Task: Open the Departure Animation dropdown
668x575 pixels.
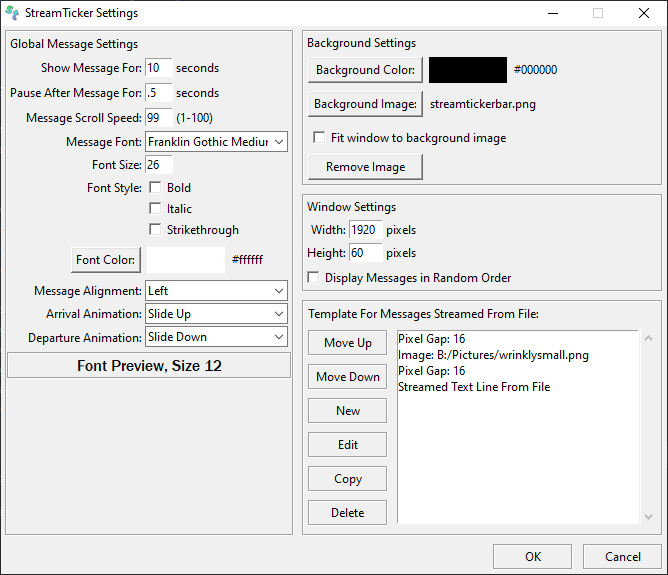Action: [216, 337]
